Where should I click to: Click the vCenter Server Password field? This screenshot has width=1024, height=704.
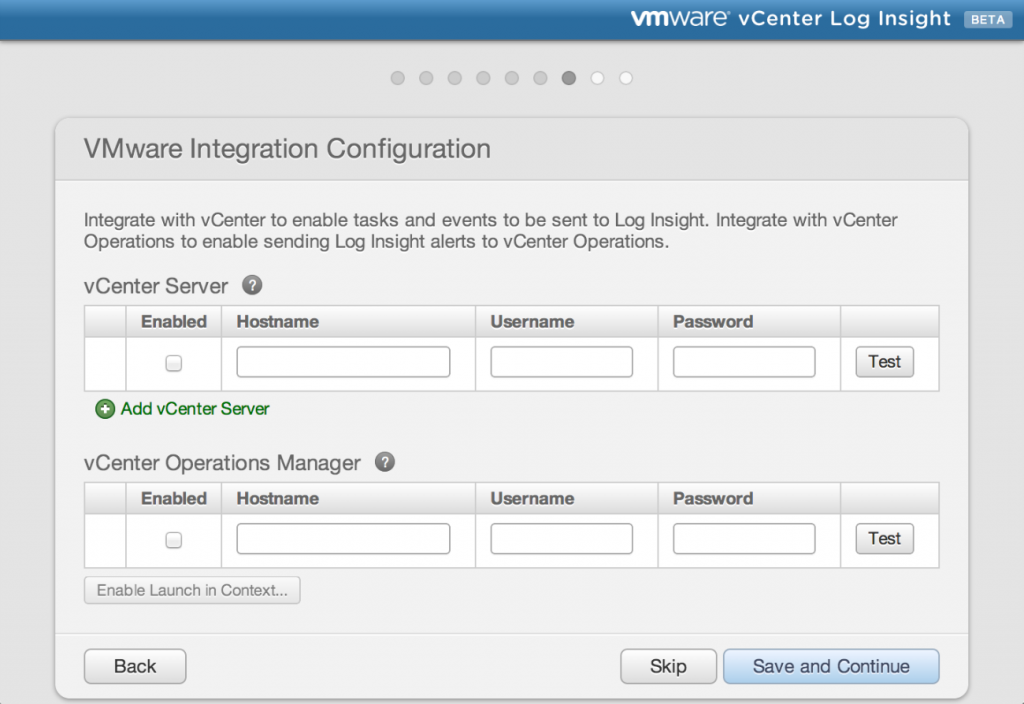[744, 362]
